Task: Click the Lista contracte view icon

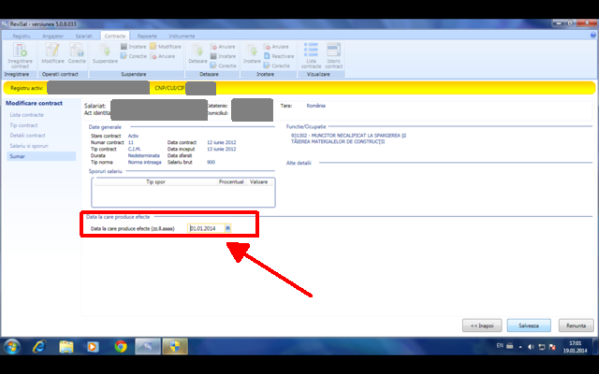Action: click(x=311, y=56)
